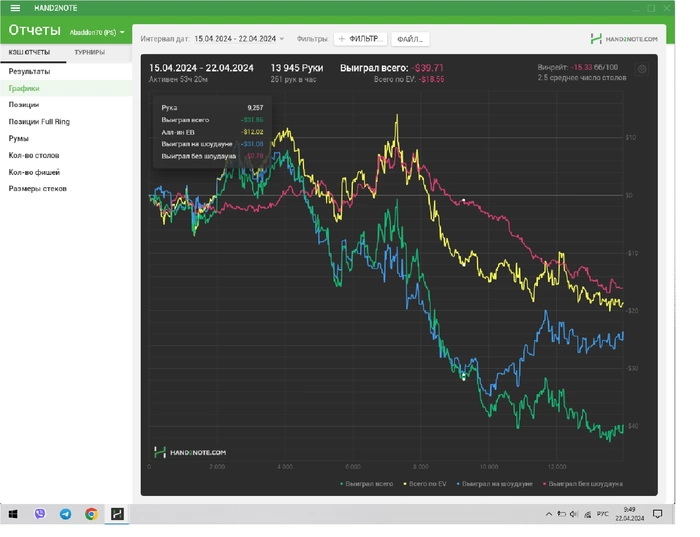Open notification center icon
The image size is (700, 537).
click(x=657, y=514)
